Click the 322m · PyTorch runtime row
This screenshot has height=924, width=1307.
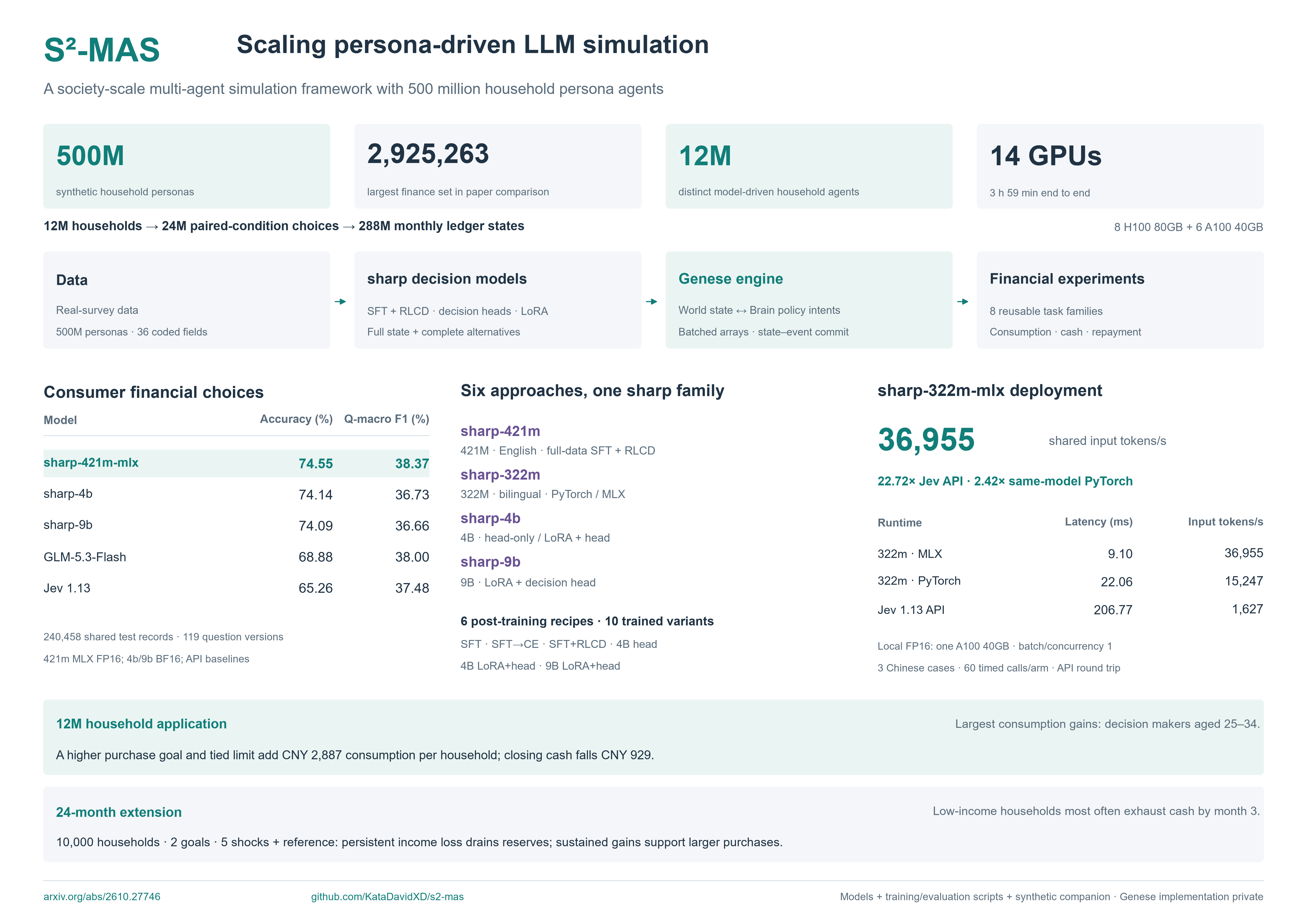coord(1070,581)
